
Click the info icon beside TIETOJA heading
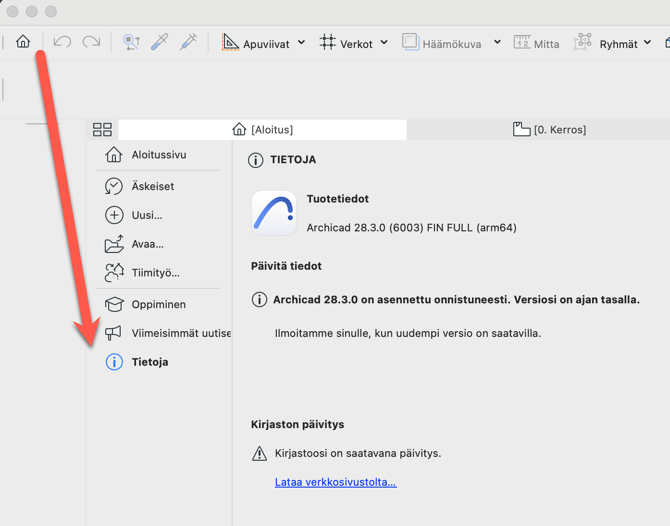tap(256, 160)
